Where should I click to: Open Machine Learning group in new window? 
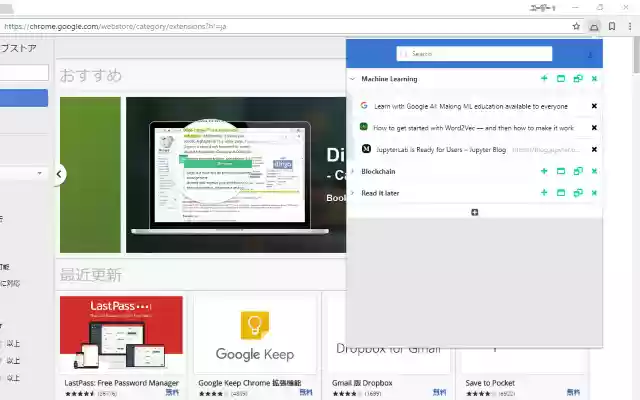578,78
